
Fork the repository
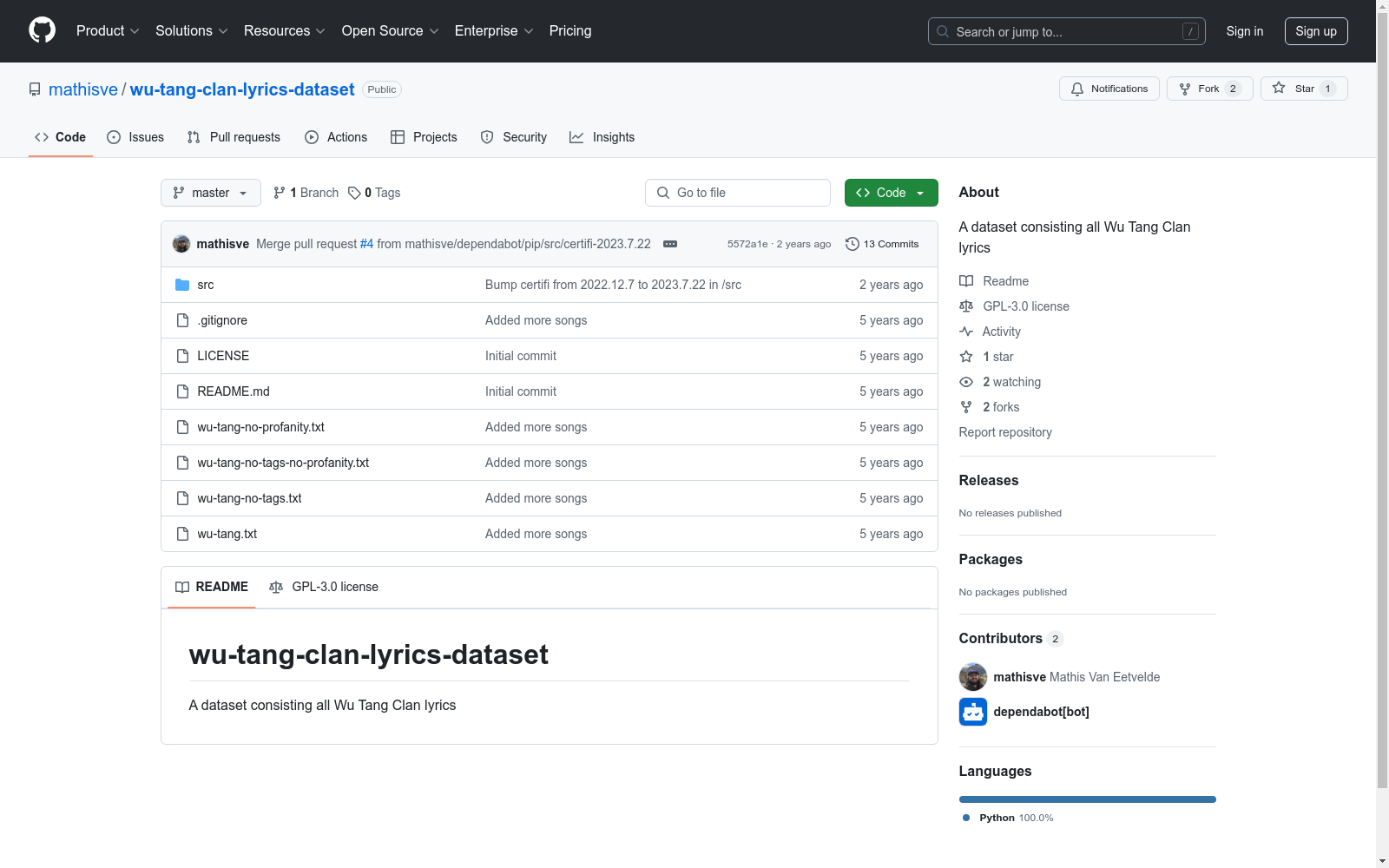click(x=1209, y=89)
